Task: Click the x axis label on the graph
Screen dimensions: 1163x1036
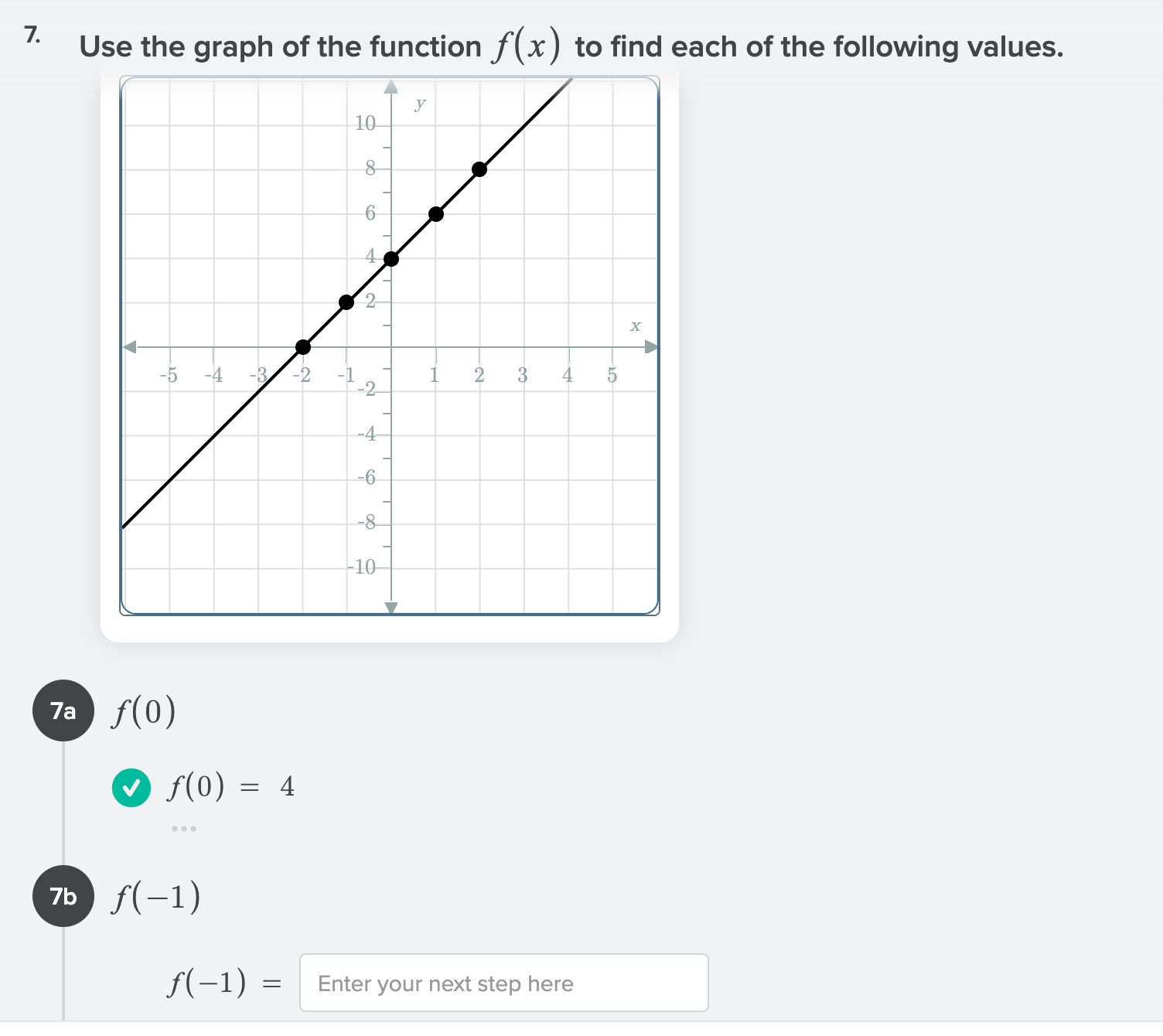Action: (x=636, y=325)
